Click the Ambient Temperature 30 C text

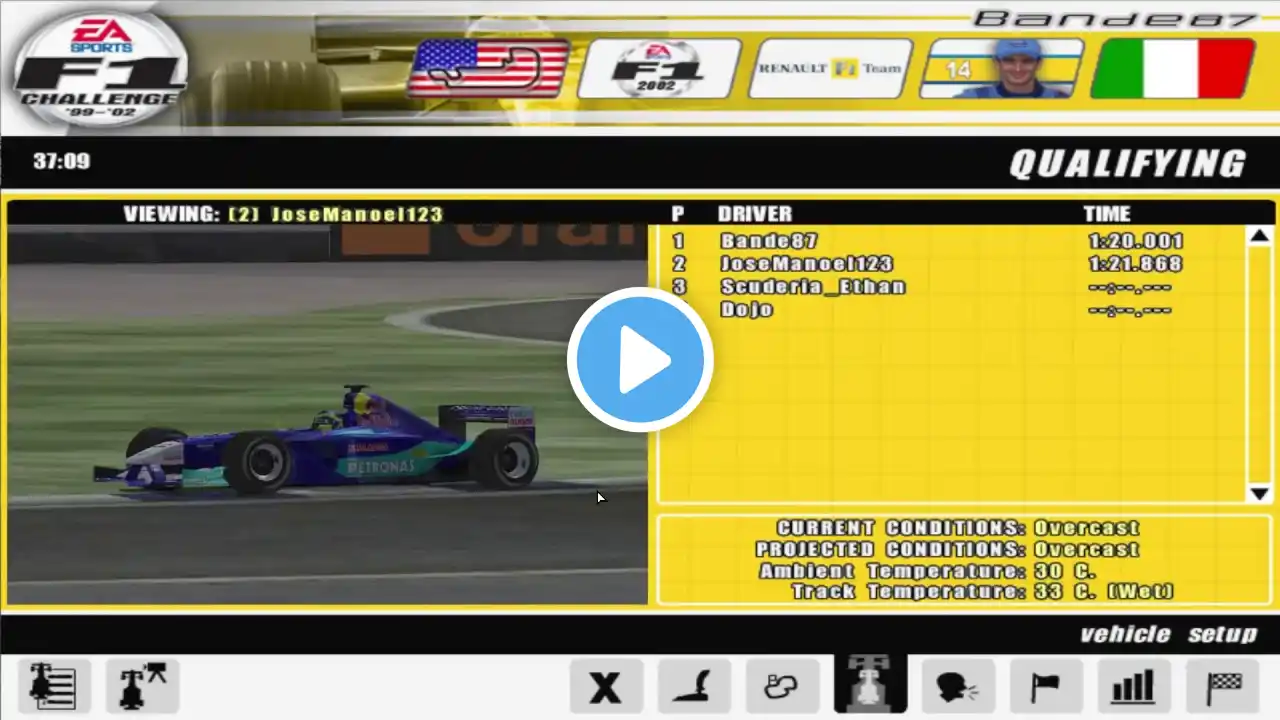[927, 571]
